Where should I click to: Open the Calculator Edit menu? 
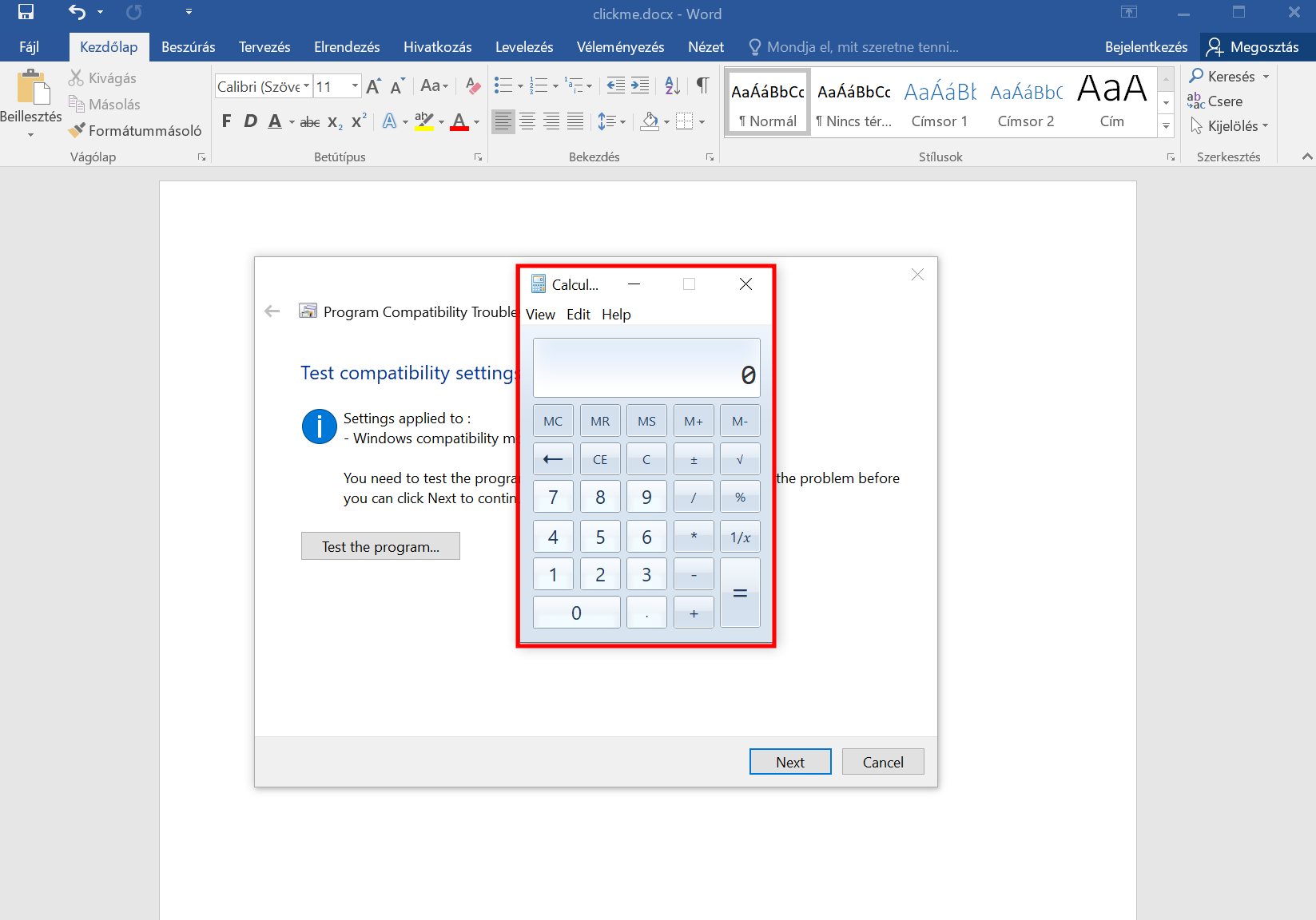(578, 315)
